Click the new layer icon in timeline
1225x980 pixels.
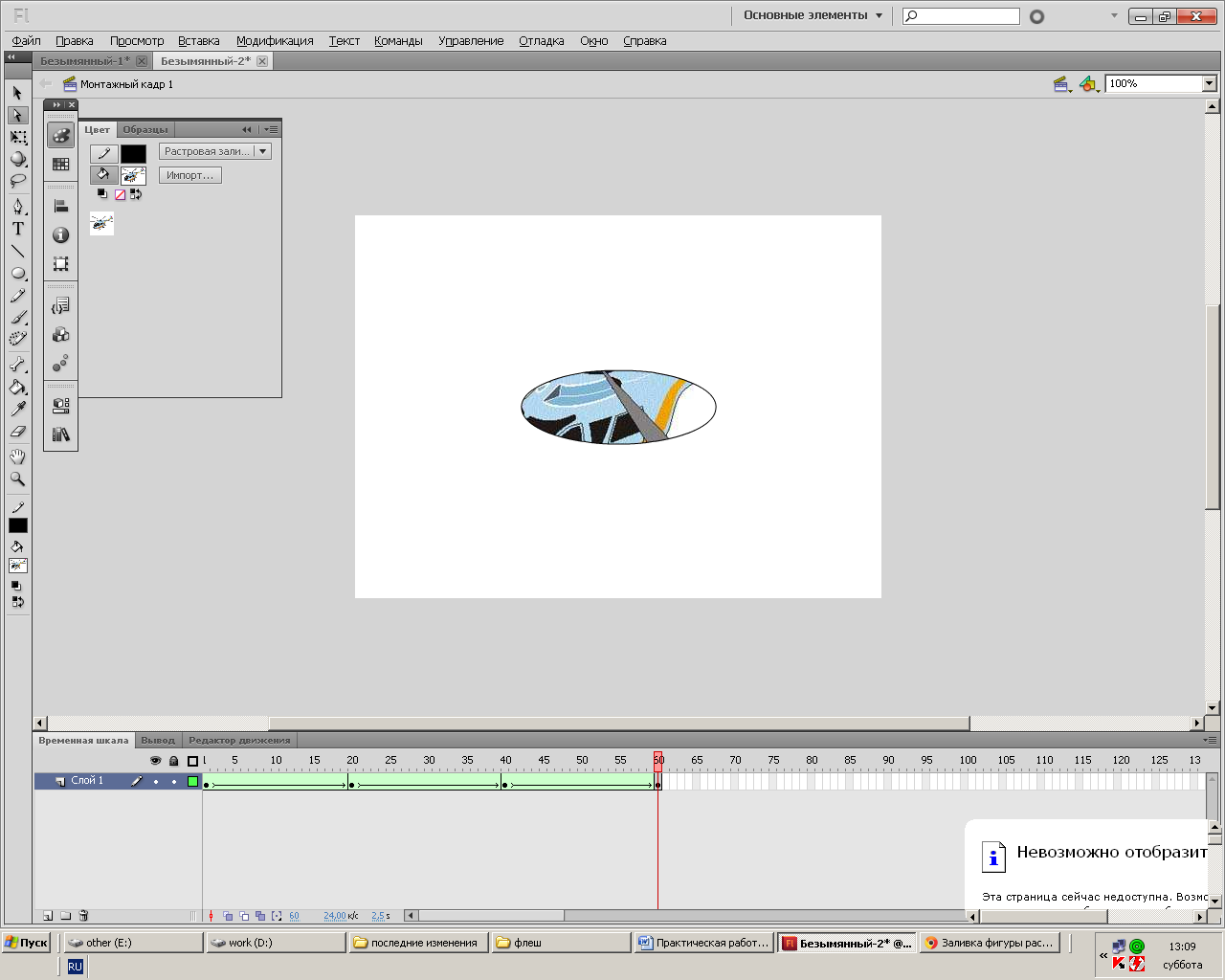(47, 916)
